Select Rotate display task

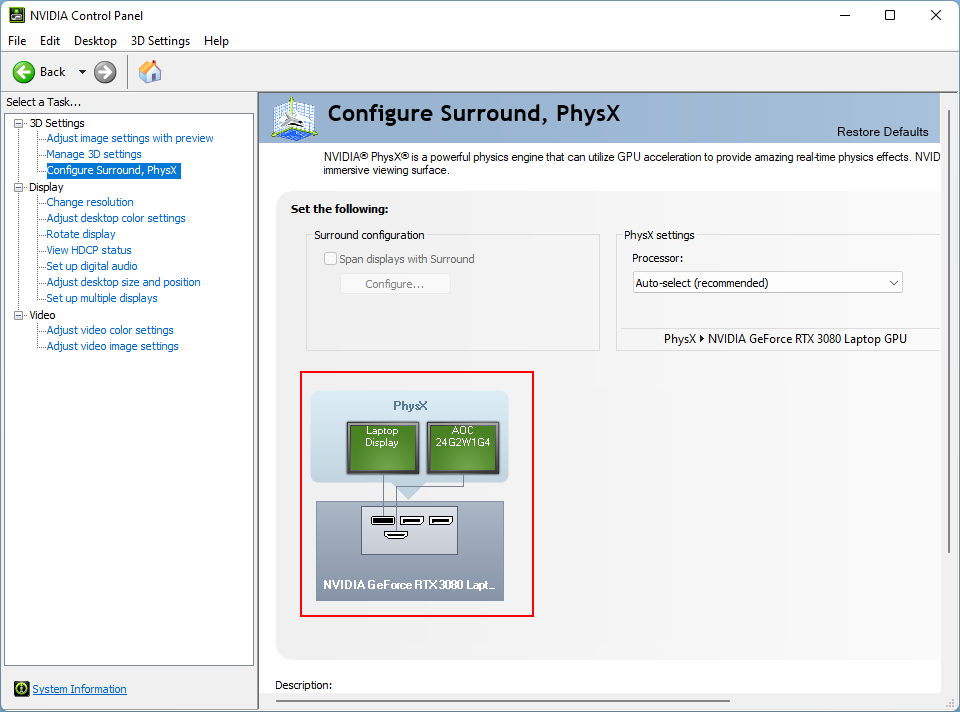[x=81, y=234]
